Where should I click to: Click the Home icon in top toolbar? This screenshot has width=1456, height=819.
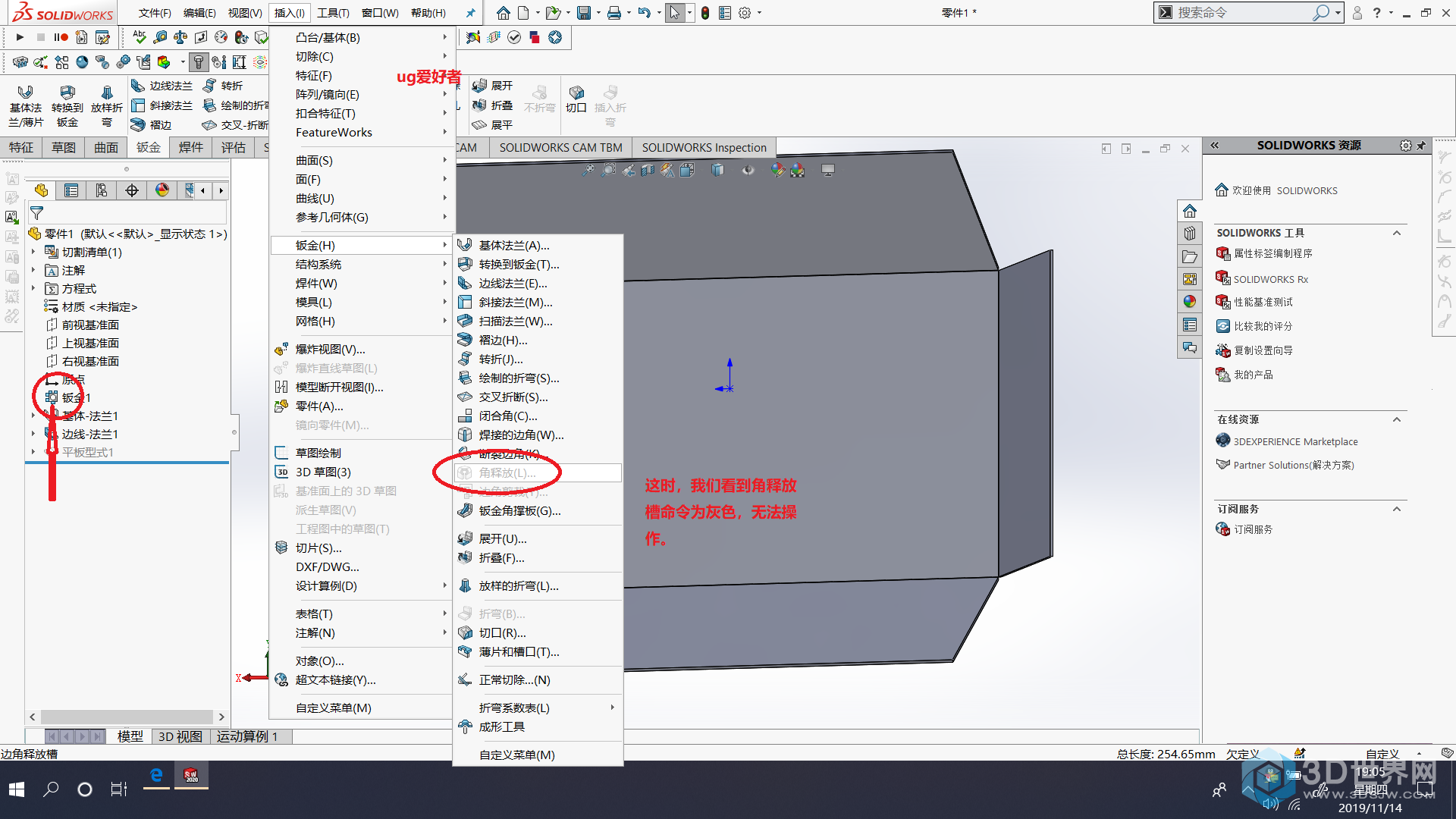(503, 13)
